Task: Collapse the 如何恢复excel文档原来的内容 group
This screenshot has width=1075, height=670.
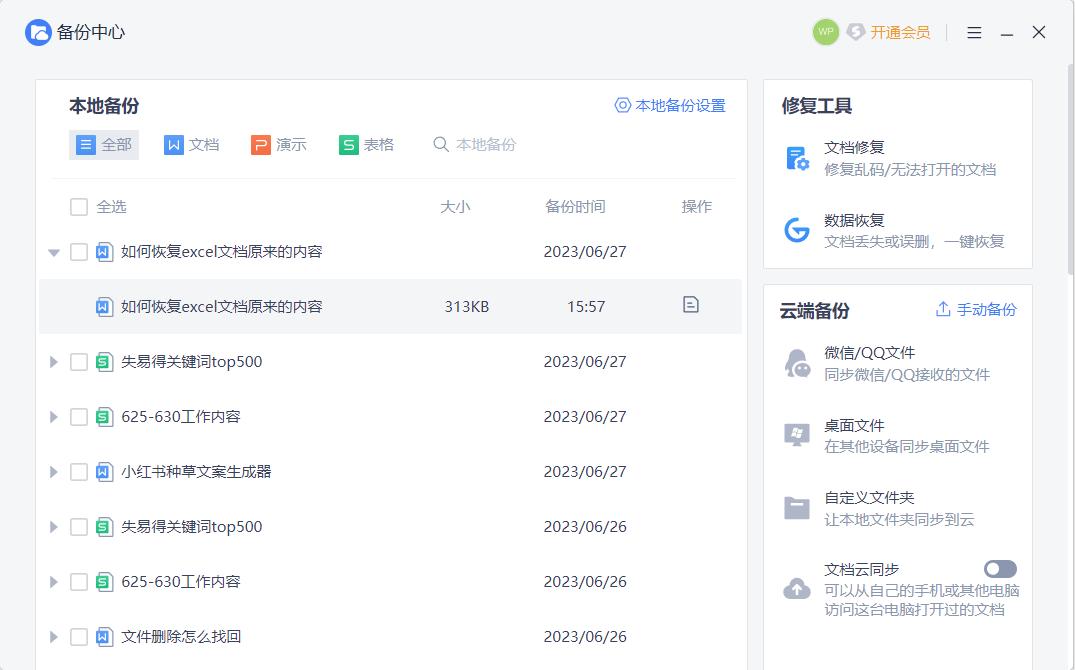Action: 53,252
